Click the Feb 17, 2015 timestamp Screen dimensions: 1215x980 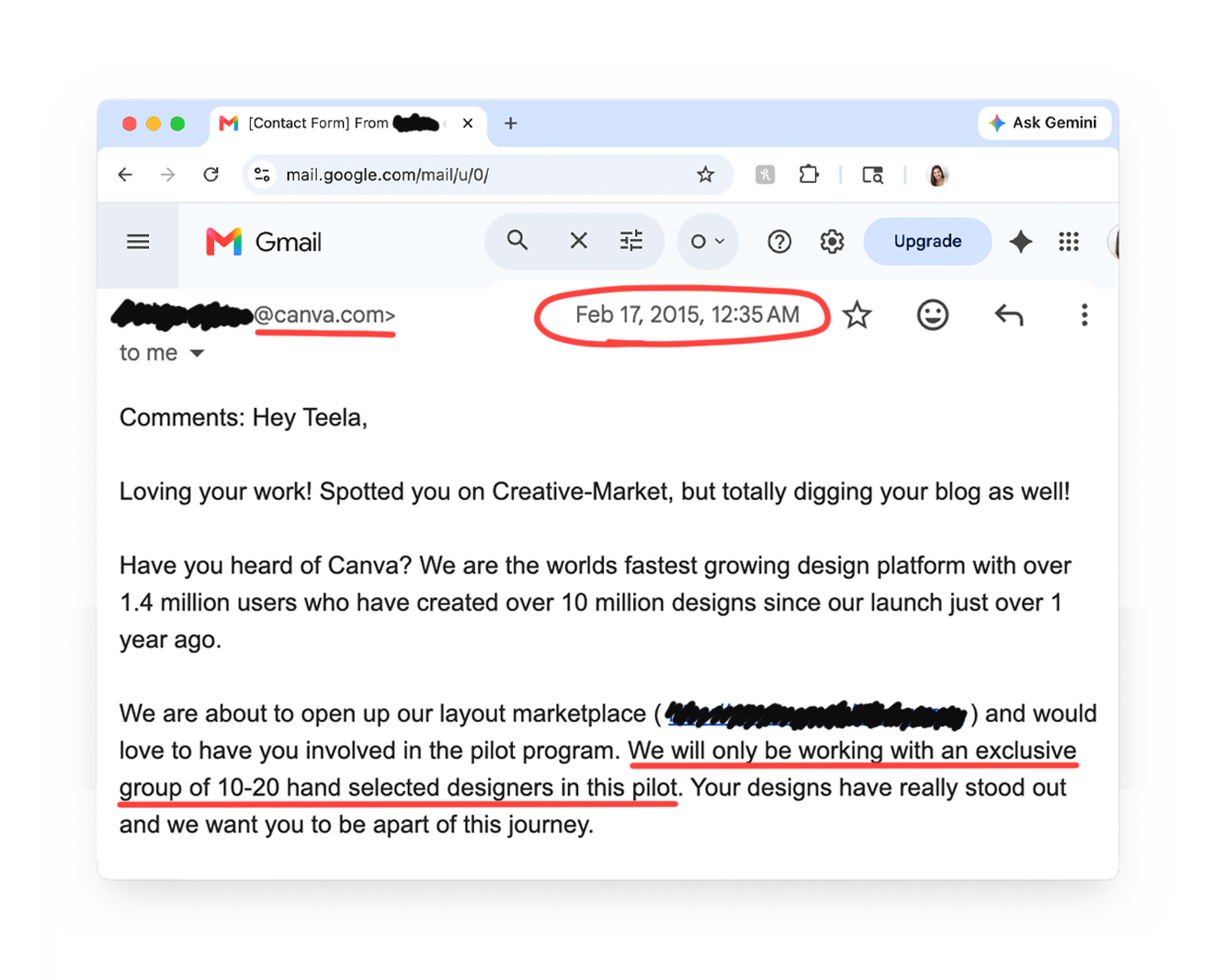(x=687, y=314)
